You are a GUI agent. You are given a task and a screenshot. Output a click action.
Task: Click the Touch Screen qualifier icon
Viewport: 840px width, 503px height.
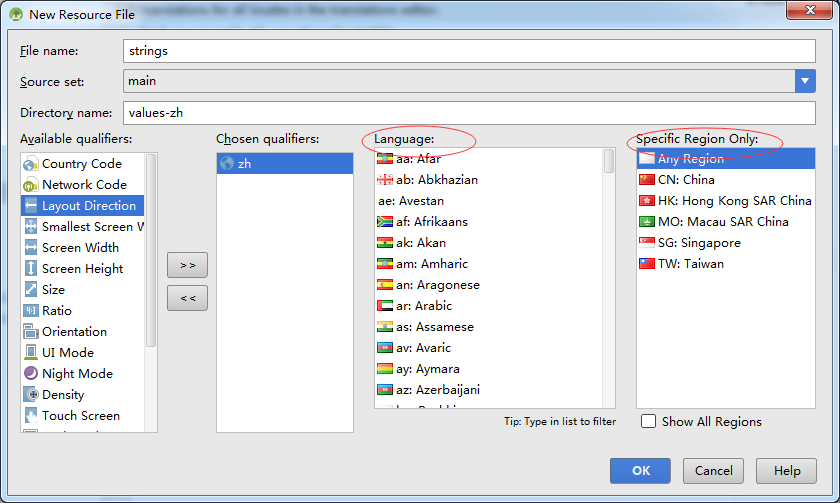[x=30, y=416]
